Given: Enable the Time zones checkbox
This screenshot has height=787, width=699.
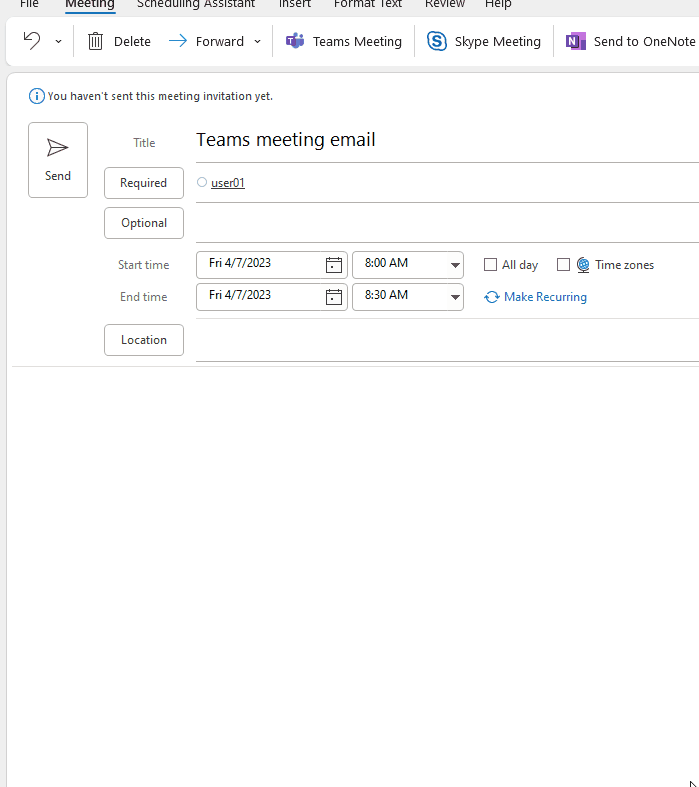Looking at the screenshot, I should (x=564, y=265).
